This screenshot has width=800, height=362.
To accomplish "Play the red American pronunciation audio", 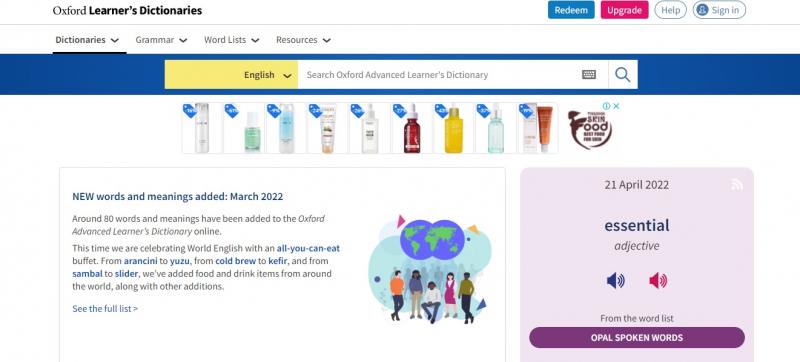I will tap(658, 280).
